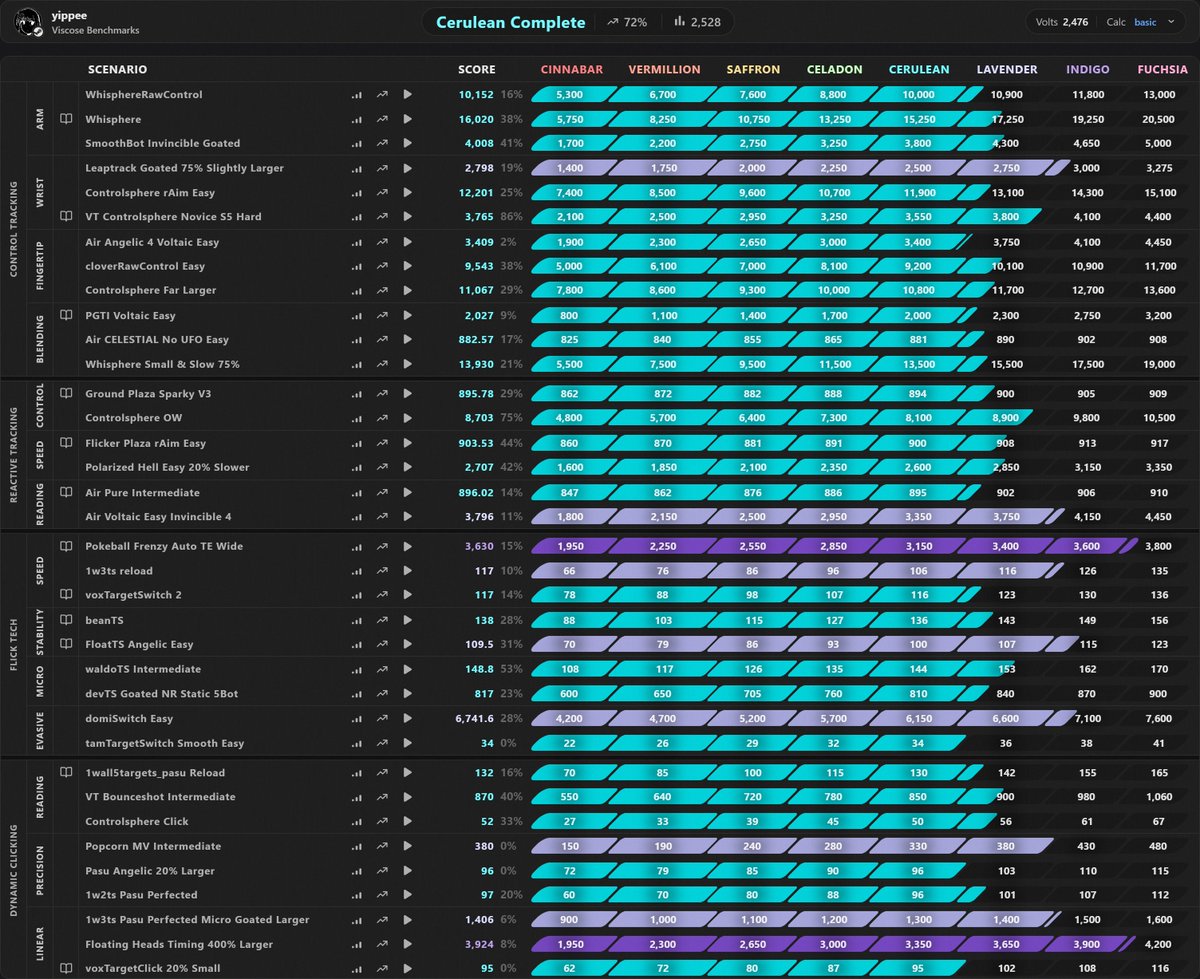Open guide book for VT Controlsphere Novice S5 Hard
The image size is (1200, 979).
point(66,216)
